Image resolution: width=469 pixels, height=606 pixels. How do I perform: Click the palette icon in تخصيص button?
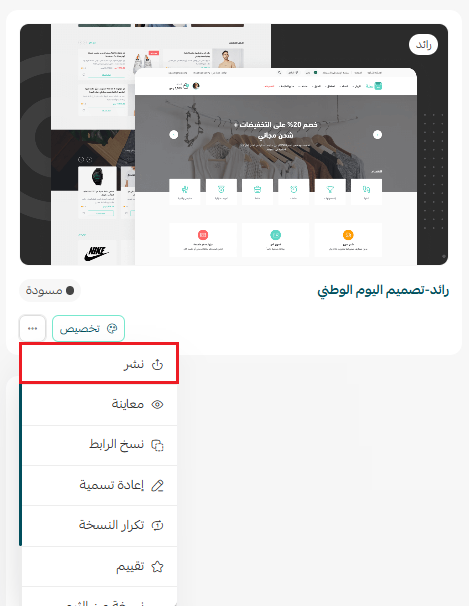pyautogui.click(x=112, y=329)
